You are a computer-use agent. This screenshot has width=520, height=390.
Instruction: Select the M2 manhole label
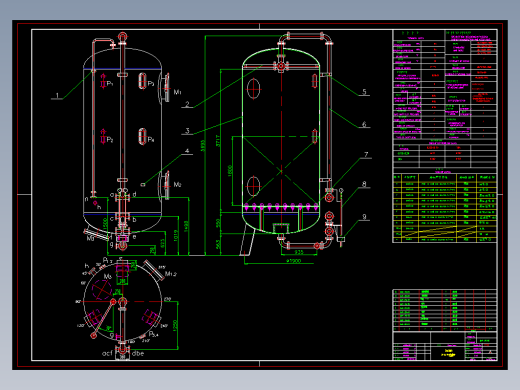pyautogui.click(x=177, y=184)
